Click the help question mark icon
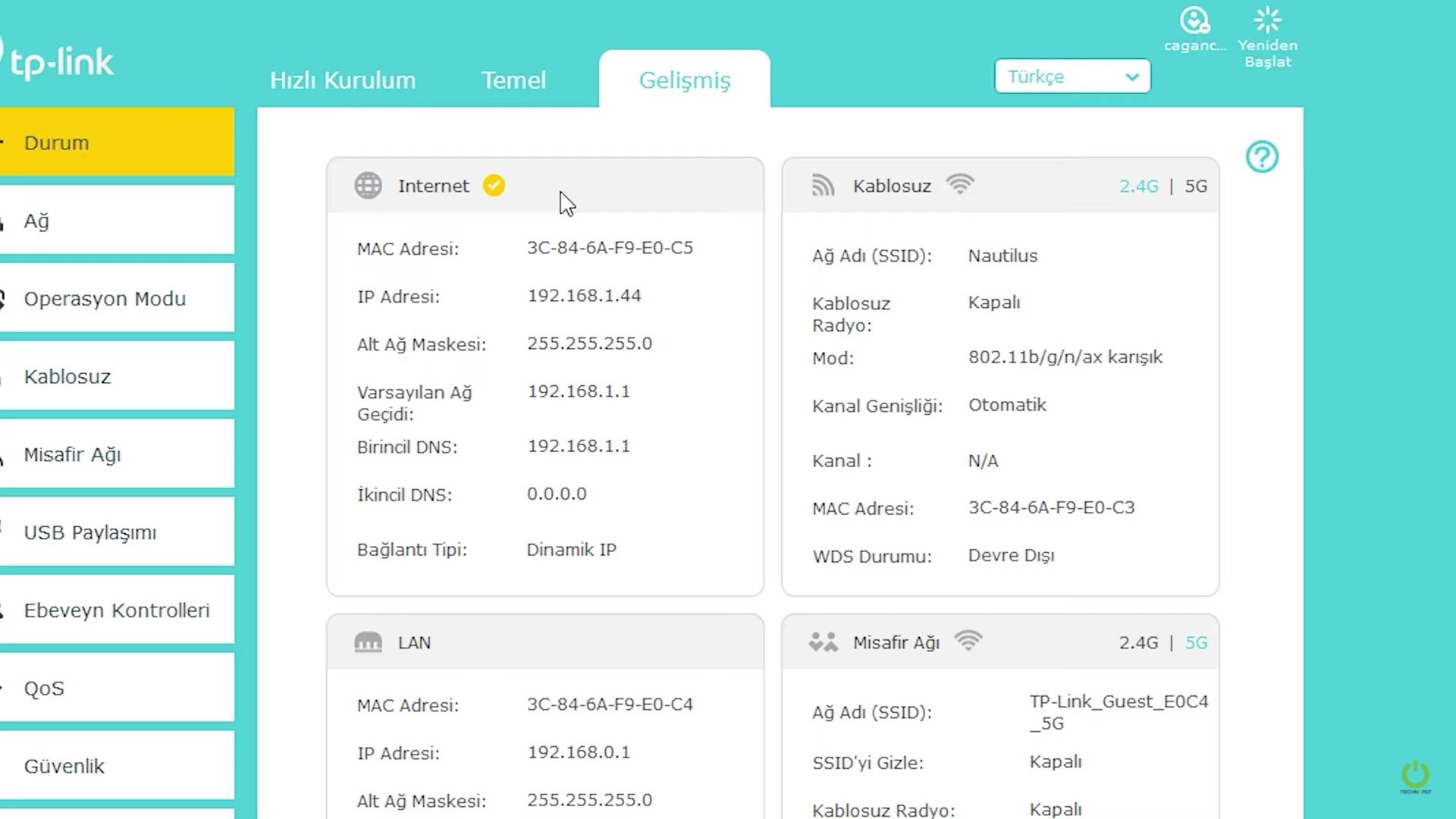Screen dimensions: 1456x819 point(1262,157)
